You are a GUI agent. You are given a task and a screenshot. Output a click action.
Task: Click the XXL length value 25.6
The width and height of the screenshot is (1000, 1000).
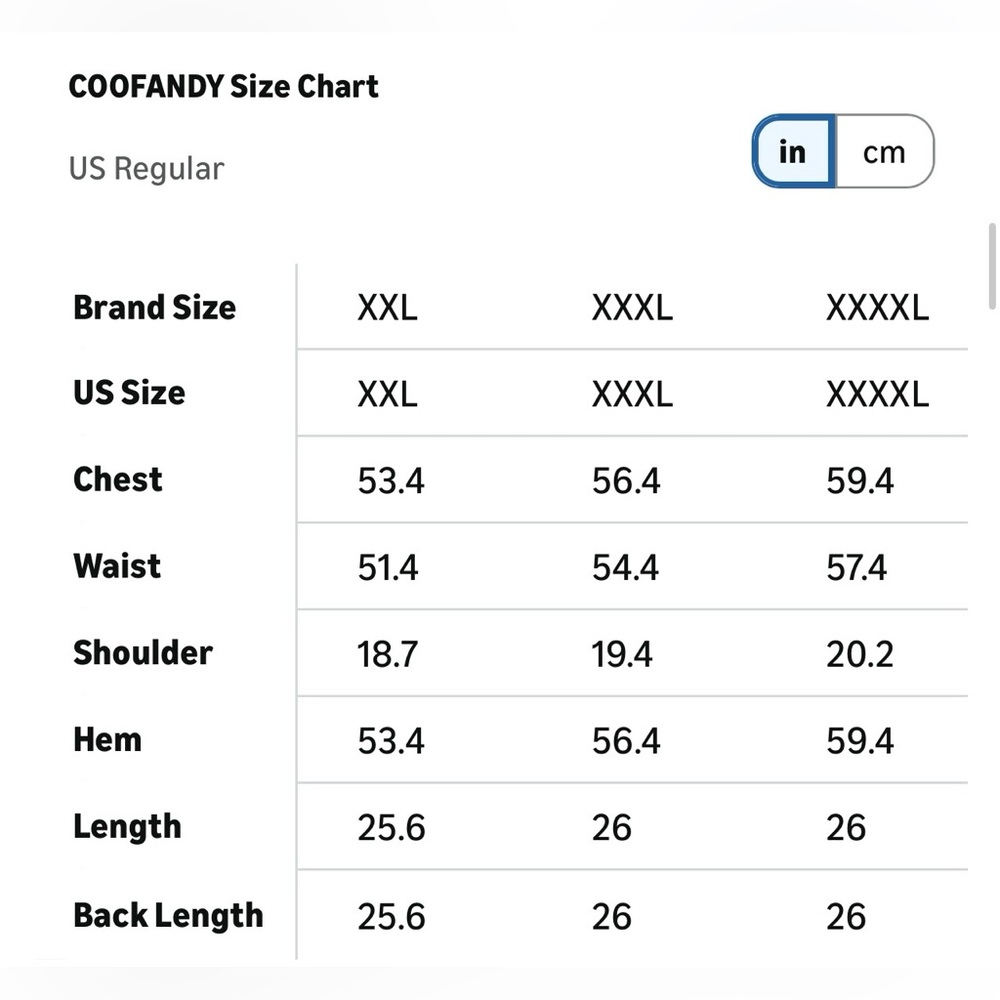pyautogui.click(x=391, y=828)
